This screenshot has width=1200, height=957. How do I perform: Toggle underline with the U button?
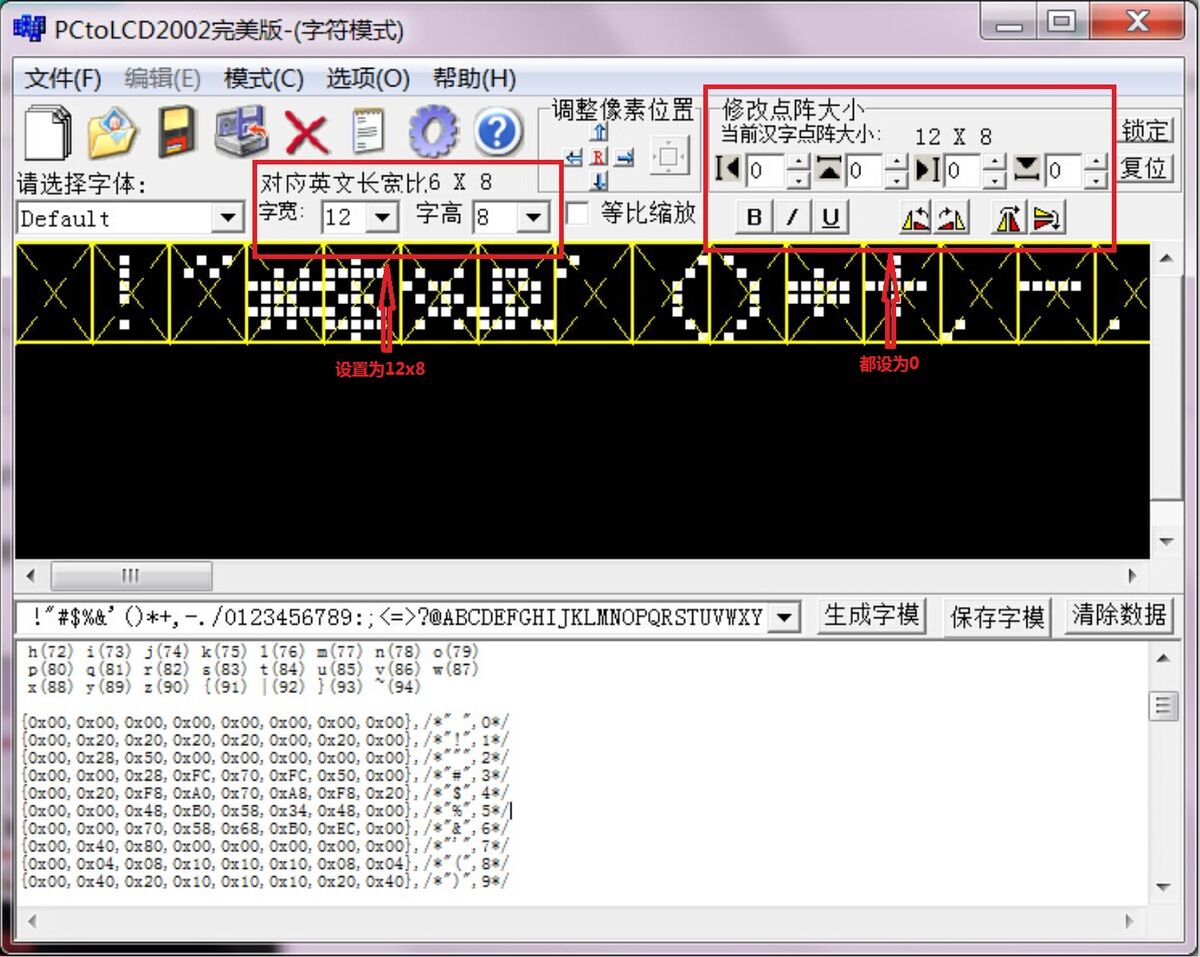pos(829,218)
